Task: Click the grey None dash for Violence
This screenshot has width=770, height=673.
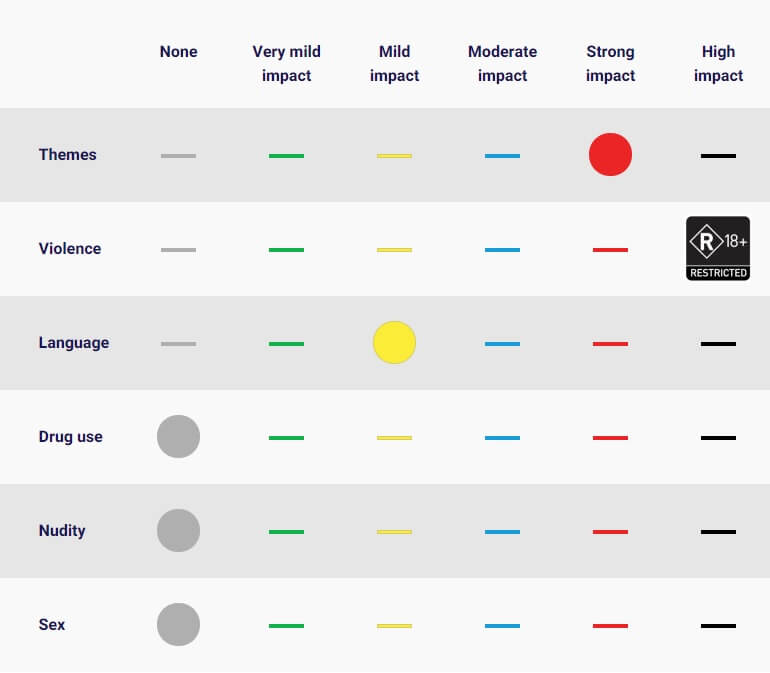Action: pos(178,250)
